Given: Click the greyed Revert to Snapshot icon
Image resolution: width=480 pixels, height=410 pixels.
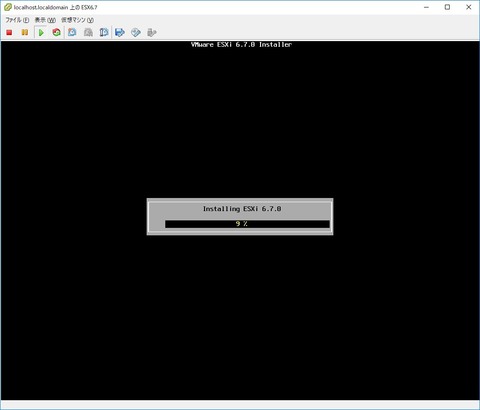Looking at the screenshot, I should [x=88, y=32].
